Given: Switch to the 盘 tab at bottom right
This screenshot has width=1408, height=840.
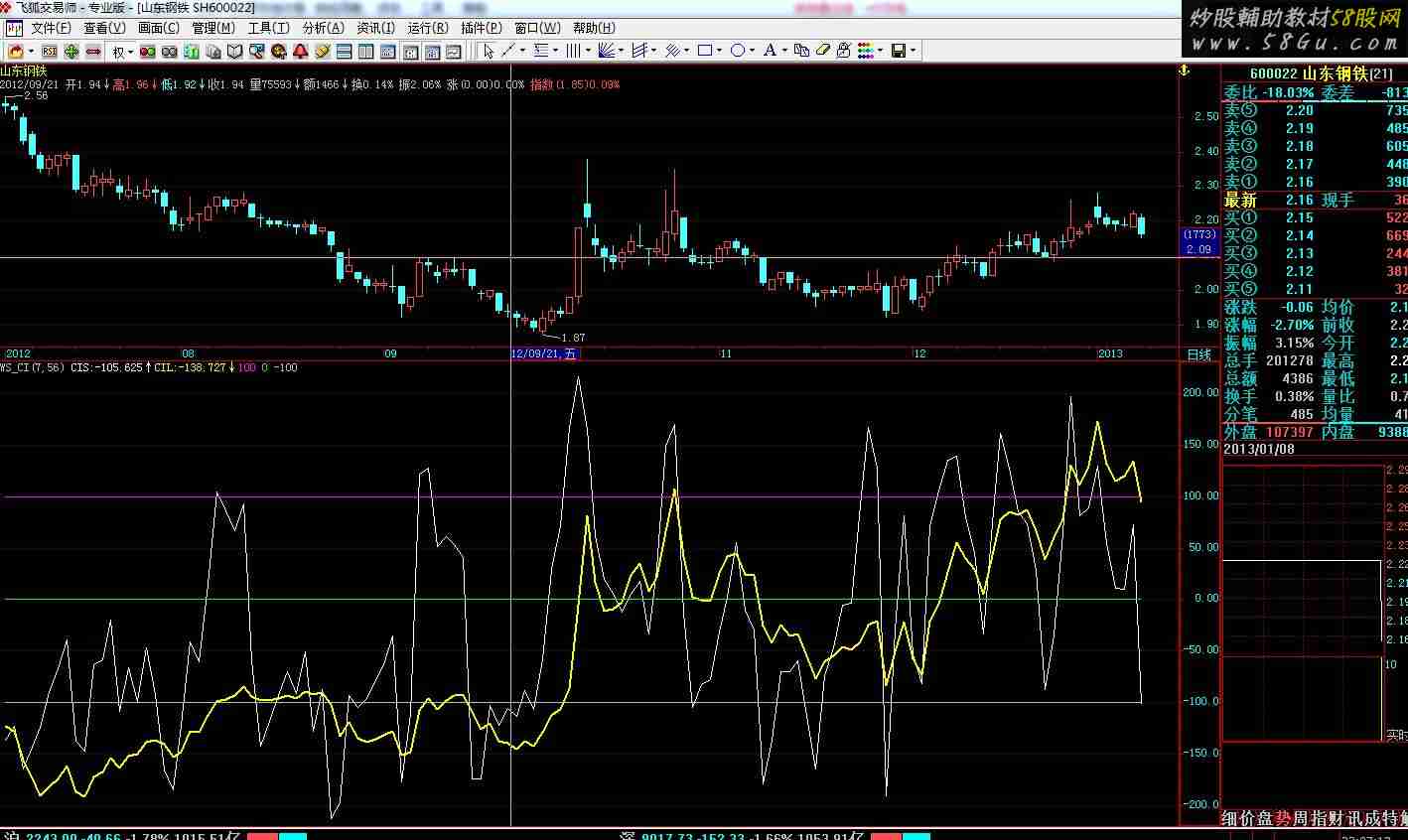Looking at the screenshot, I should (1266, 818).
